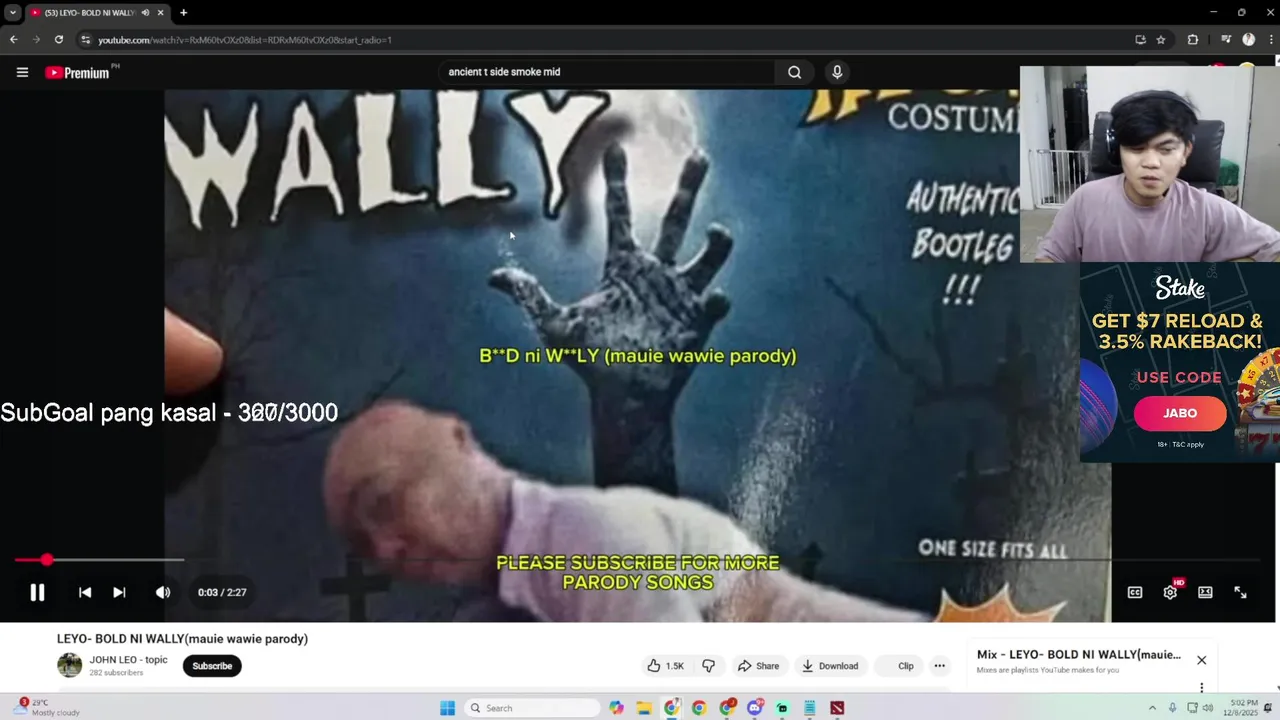The width and height of the screenshot is (1280, 720).
Task: Click the browser address bar URL
Action: 245,40
